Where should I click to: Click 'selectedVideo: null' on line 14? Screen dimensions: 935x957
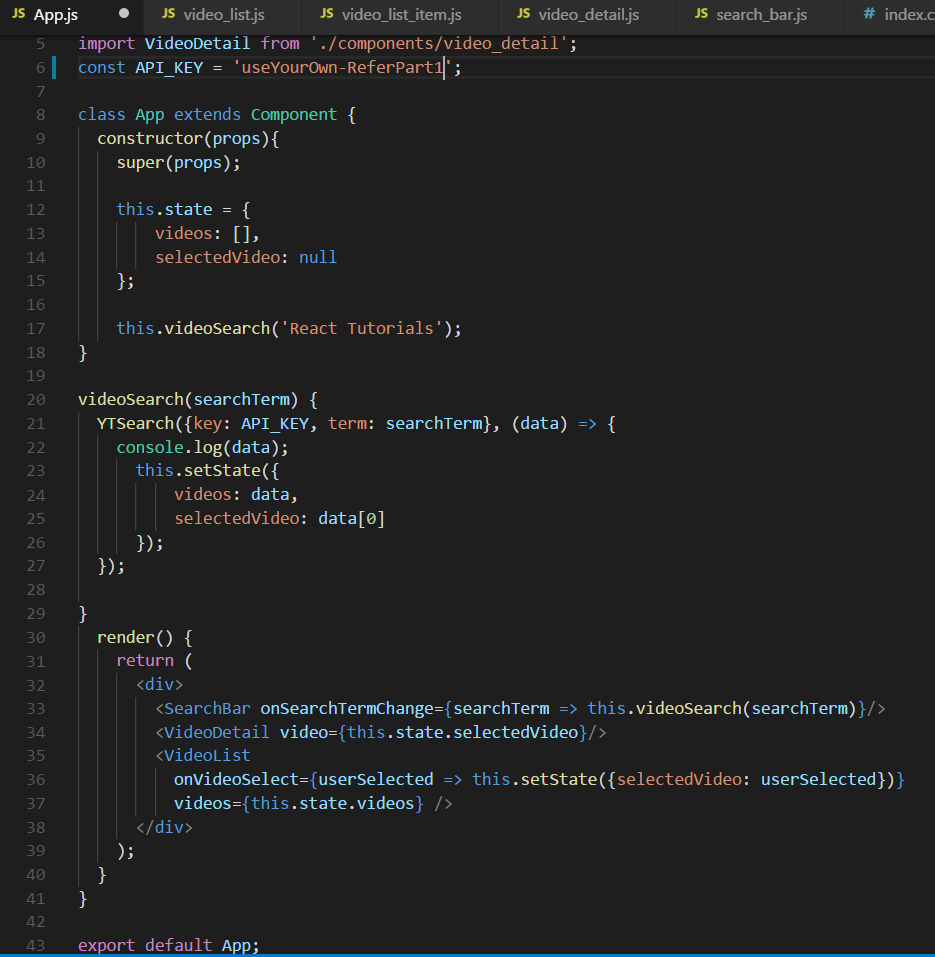(245, 258)
